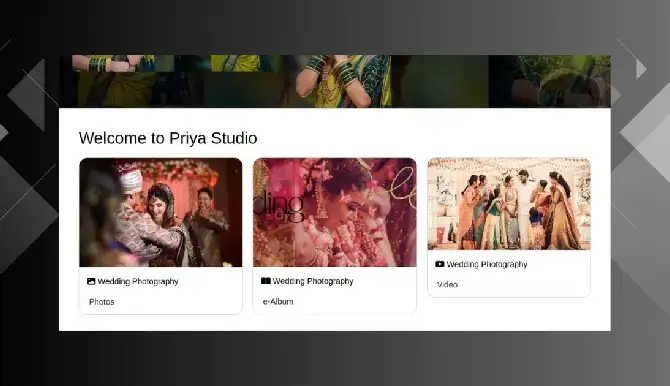Click the photo icon beside Photos card title
The height and width of the screenshot is (386, 670).
(x=91, y=281)
